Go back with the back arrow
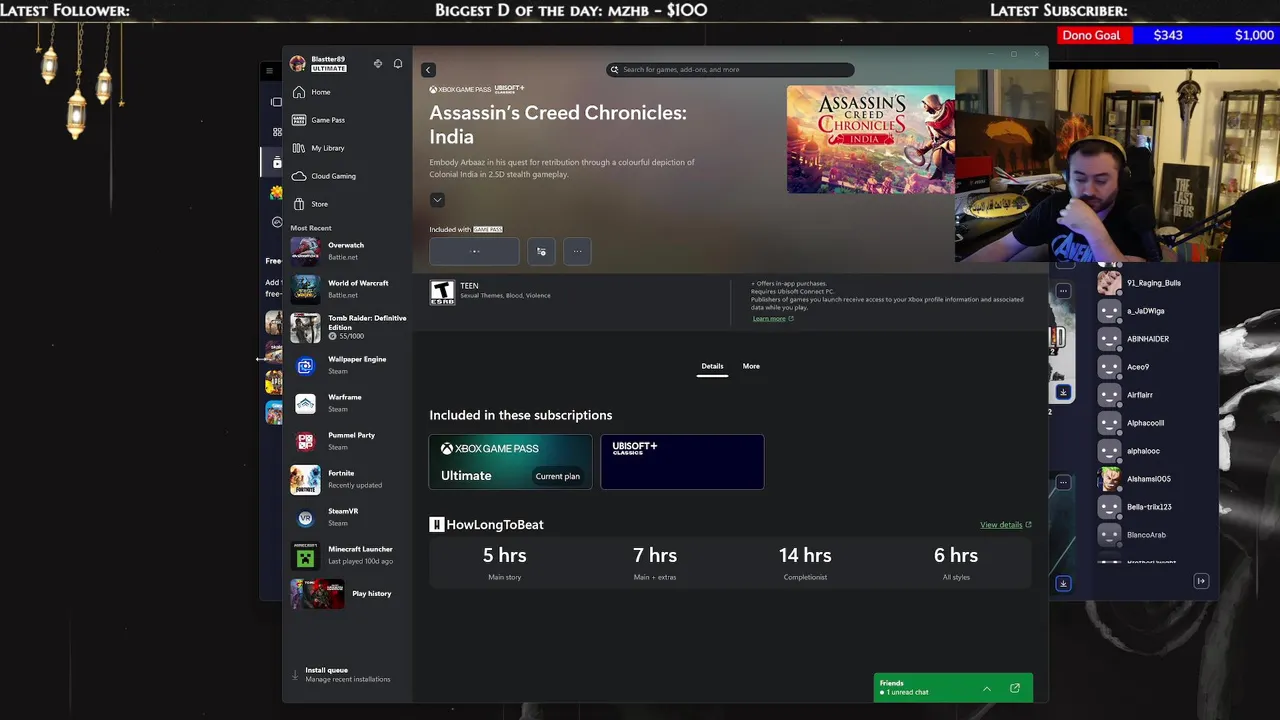1280x720 pixels. click(x=428, y=70)
